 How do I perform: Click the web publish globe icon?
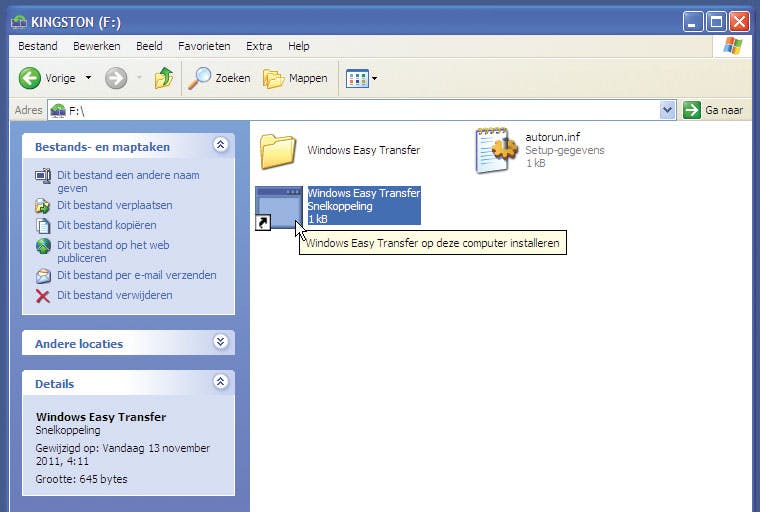[x=43, y=246]
